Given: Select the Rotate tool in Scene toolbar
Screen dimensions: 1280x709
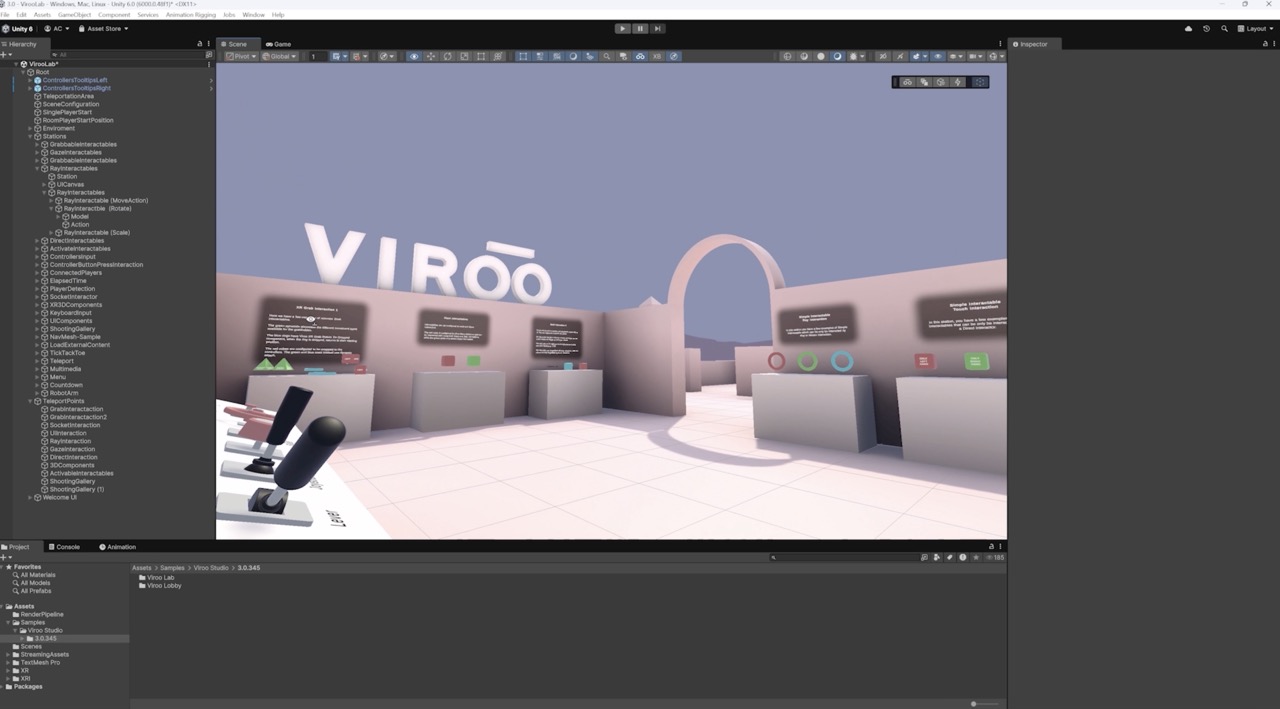Looking at the screenshot, I should [x=448, y=56].
